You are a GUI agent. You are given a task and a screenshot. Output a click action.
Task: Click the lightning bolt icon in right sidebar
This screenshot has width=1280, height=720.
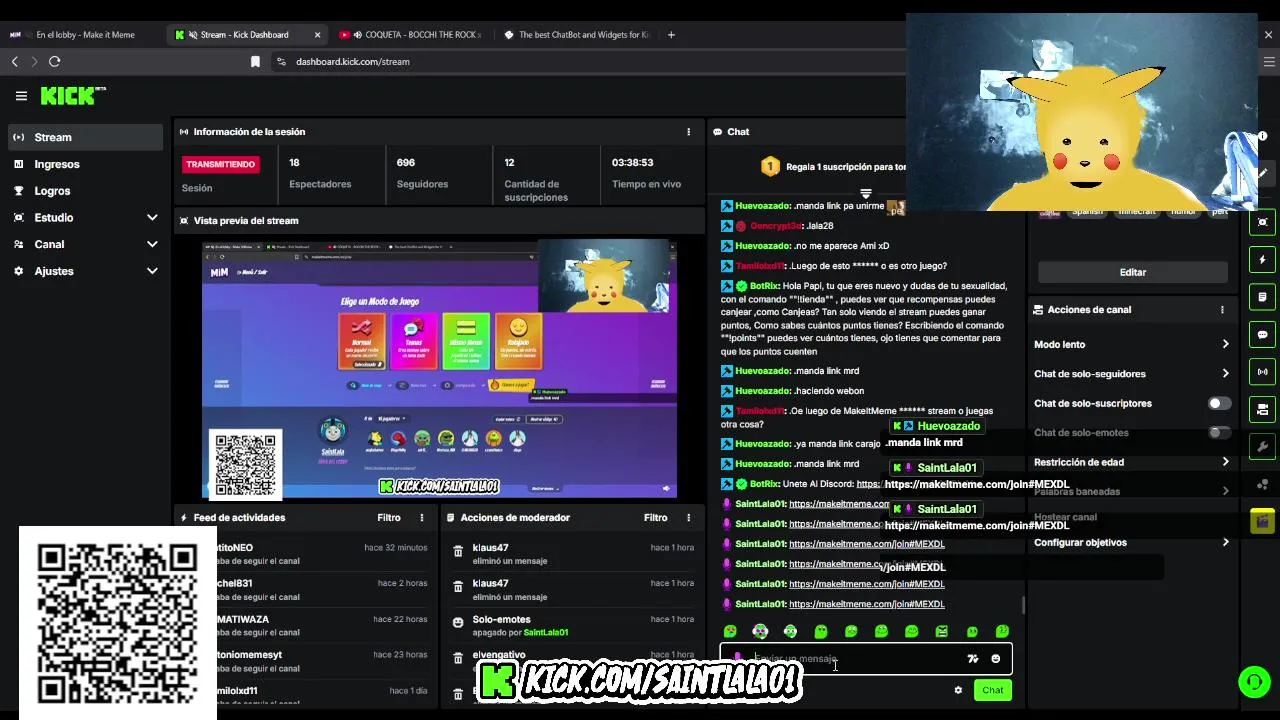coord(1263,260)
